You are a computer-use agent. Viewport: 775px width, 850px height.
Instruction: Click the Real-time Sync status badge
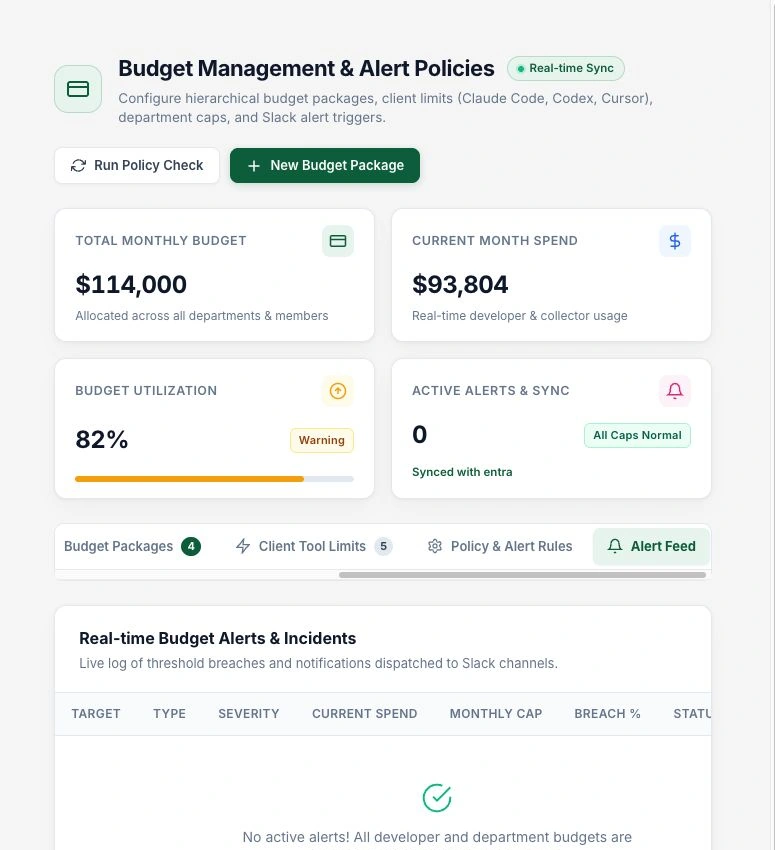point(566,68)
